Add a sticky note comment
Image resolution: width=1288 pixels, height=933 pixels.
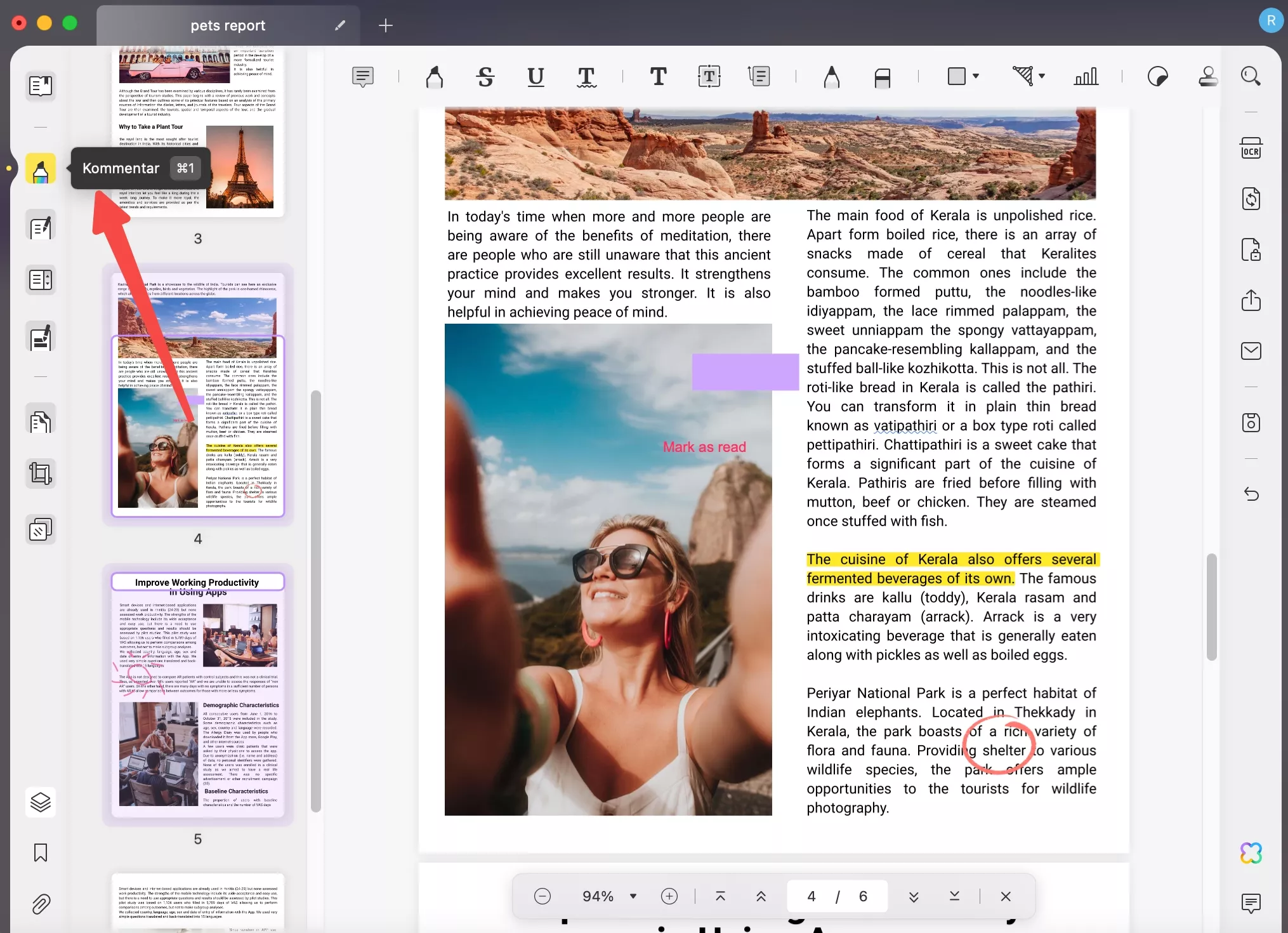[x=363, y=77]
